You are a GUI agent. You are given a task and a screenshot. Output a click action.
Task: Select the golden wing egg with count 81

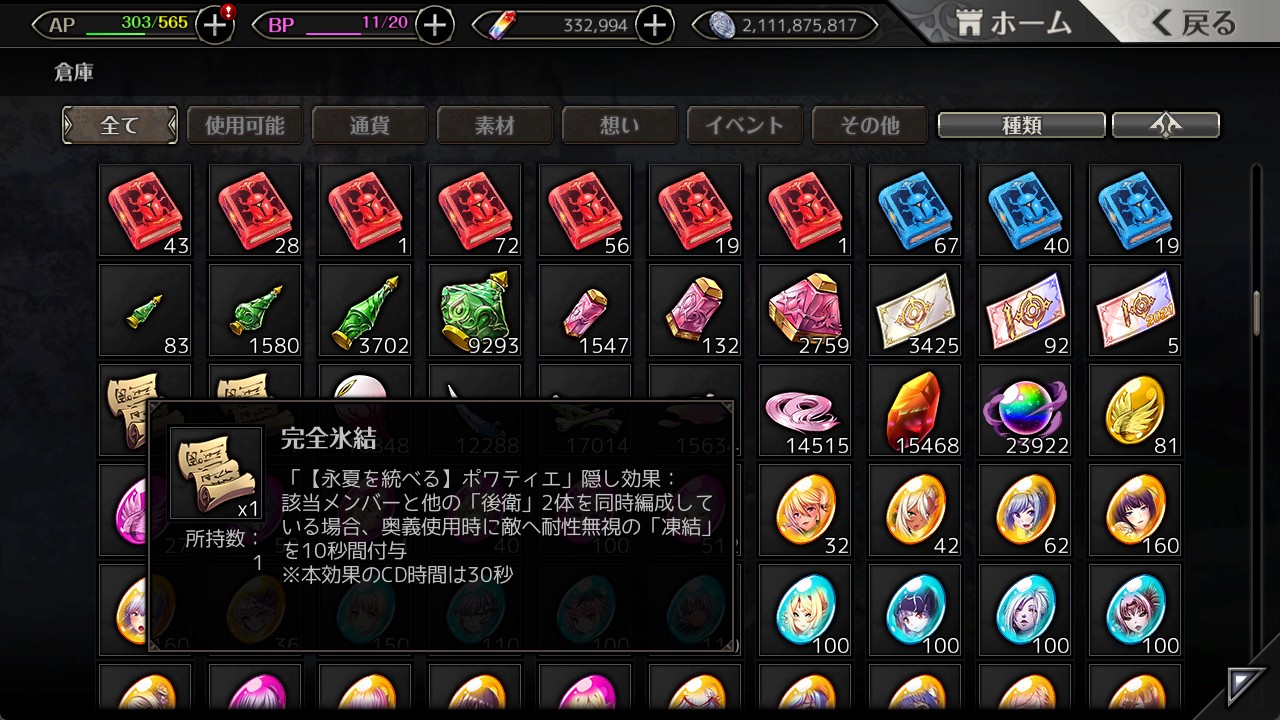click(x=1135, y=411)
